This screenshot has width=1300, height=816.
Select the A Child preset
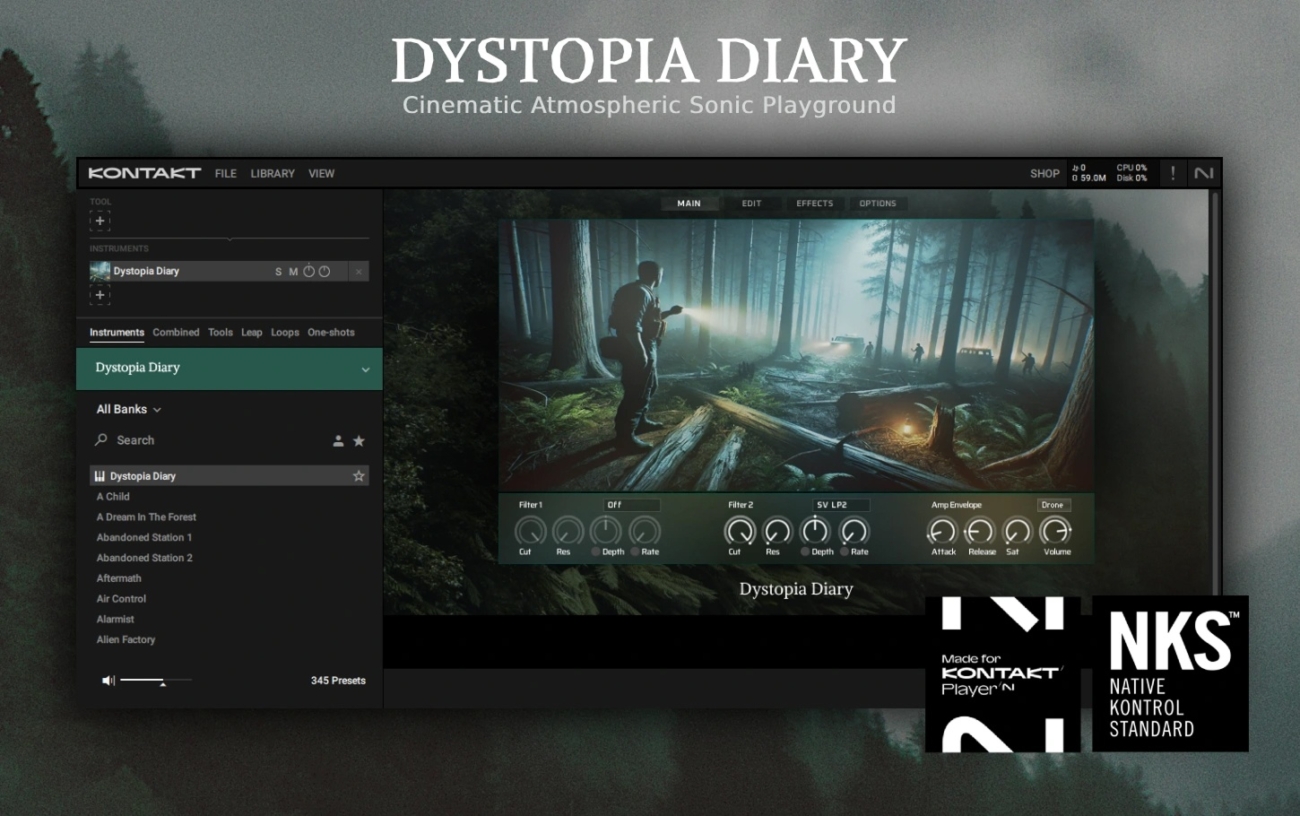(x=113, y=497)
